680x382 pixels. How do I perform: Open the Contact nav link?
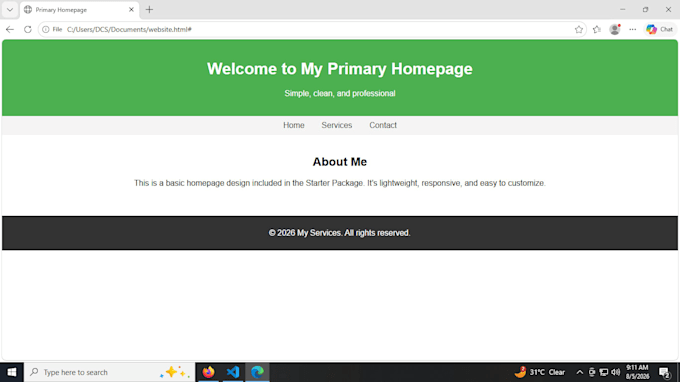click(383, 125)
